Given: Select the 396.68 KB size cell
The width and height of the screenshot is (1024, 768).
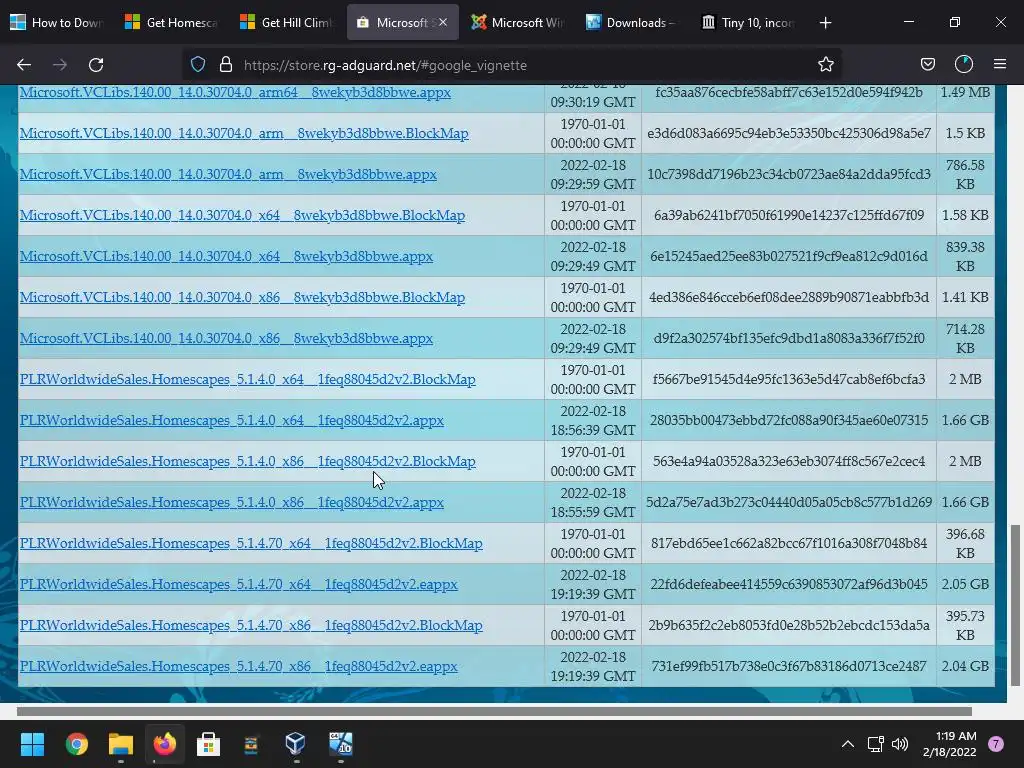Looking at the screenshot, I should [965, 543].
